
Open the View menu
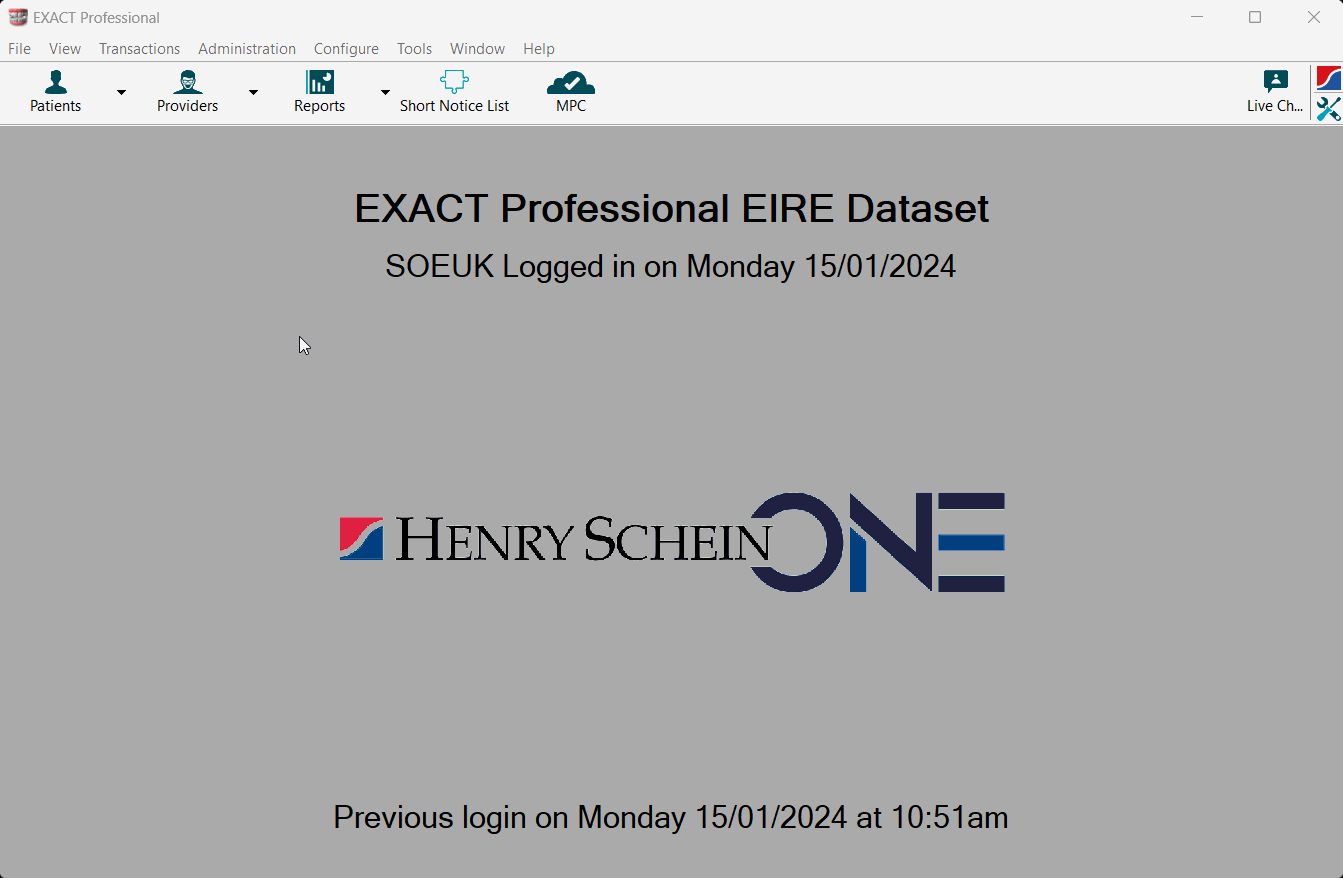point(65,48)
